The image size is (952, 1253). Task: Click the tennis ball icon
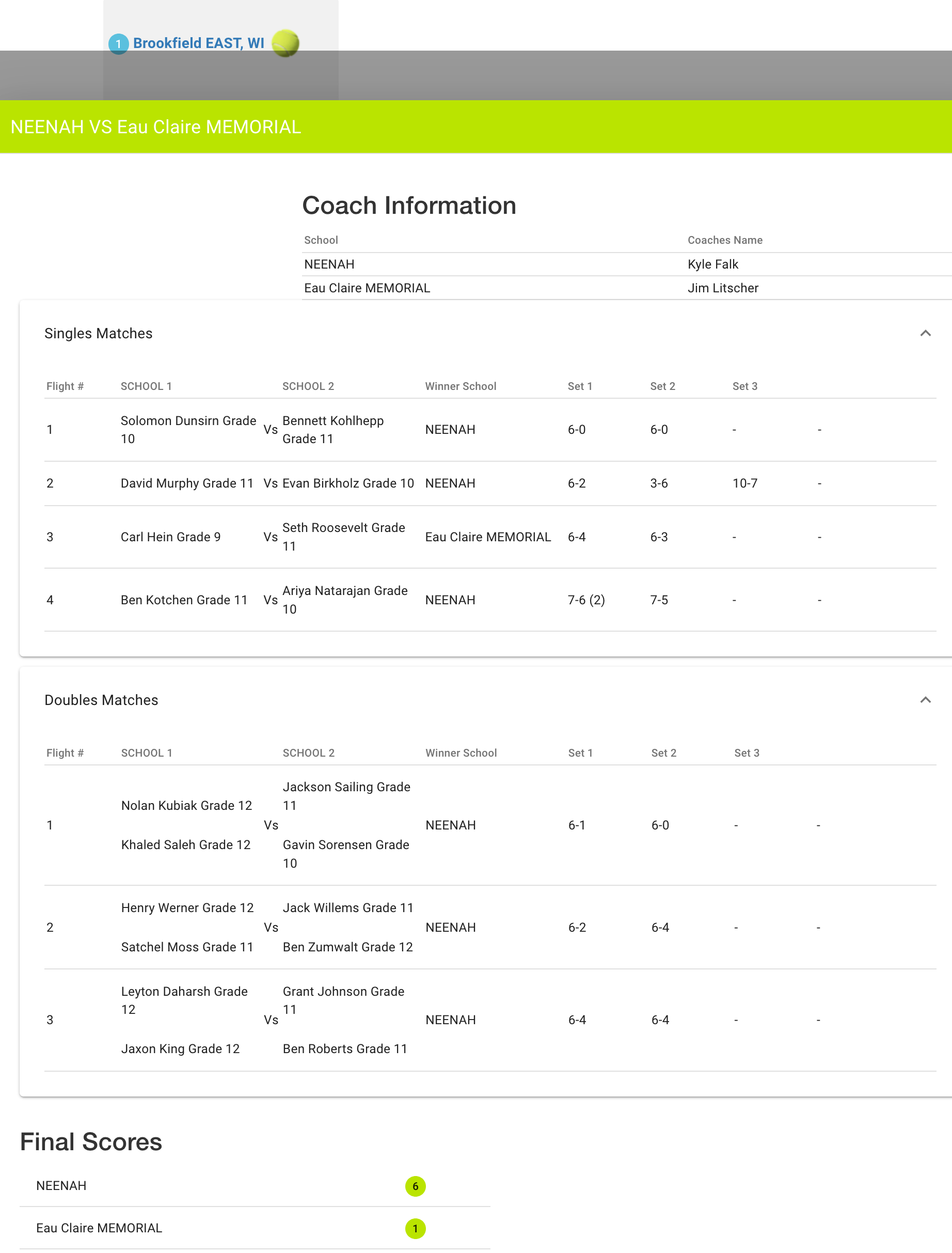tap(285, 43)
